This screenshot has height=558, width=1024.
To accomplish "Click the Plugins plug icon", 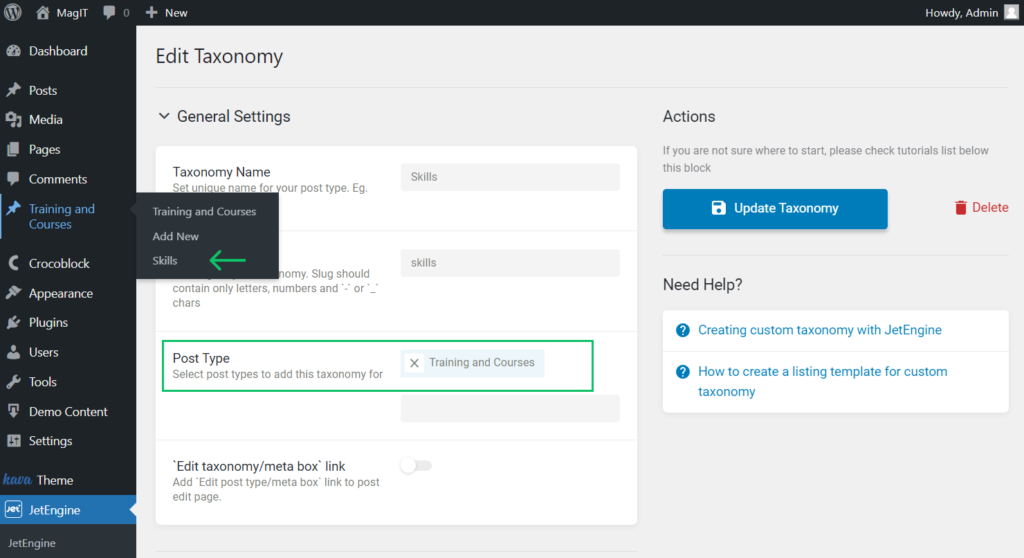I will [13, 322].
